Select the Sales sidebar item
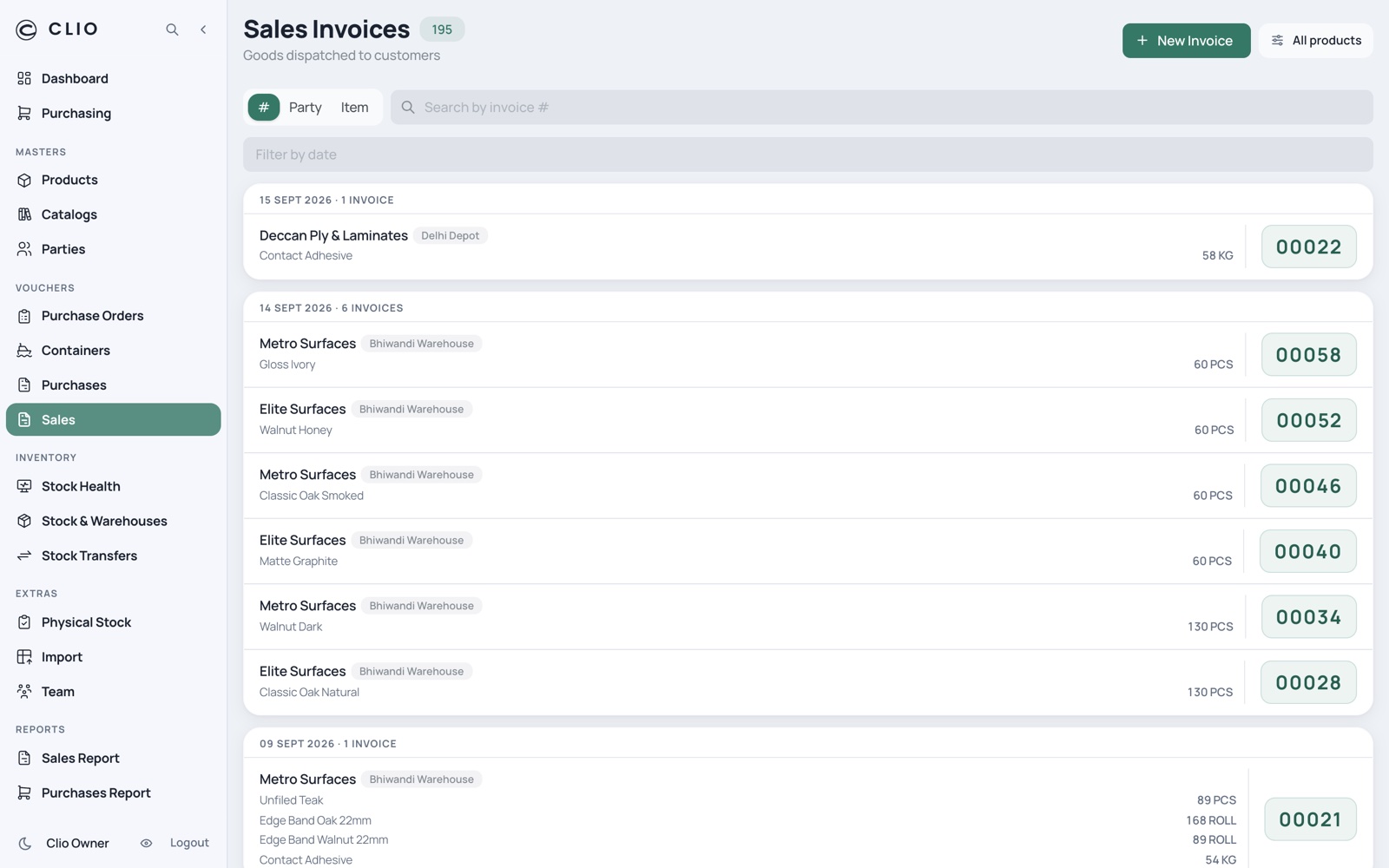The width and height of the screenshot is (1389, 868). [x=113, y=419]
